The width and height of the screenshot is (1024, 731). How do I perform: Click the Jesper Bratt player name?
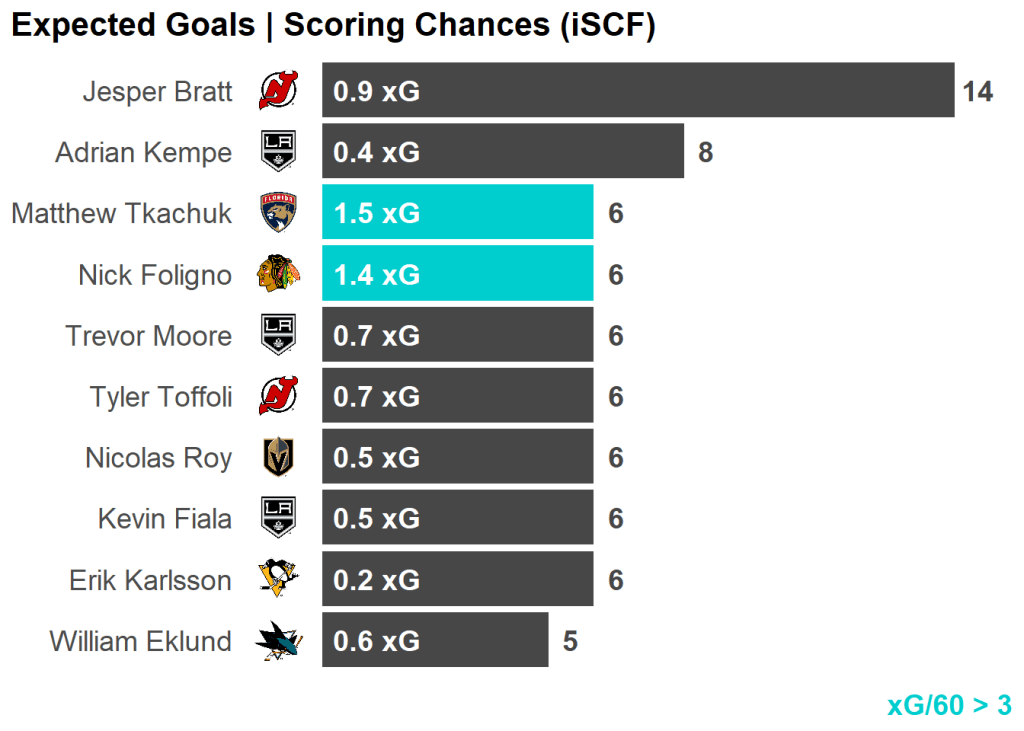(x=157, y=92)
